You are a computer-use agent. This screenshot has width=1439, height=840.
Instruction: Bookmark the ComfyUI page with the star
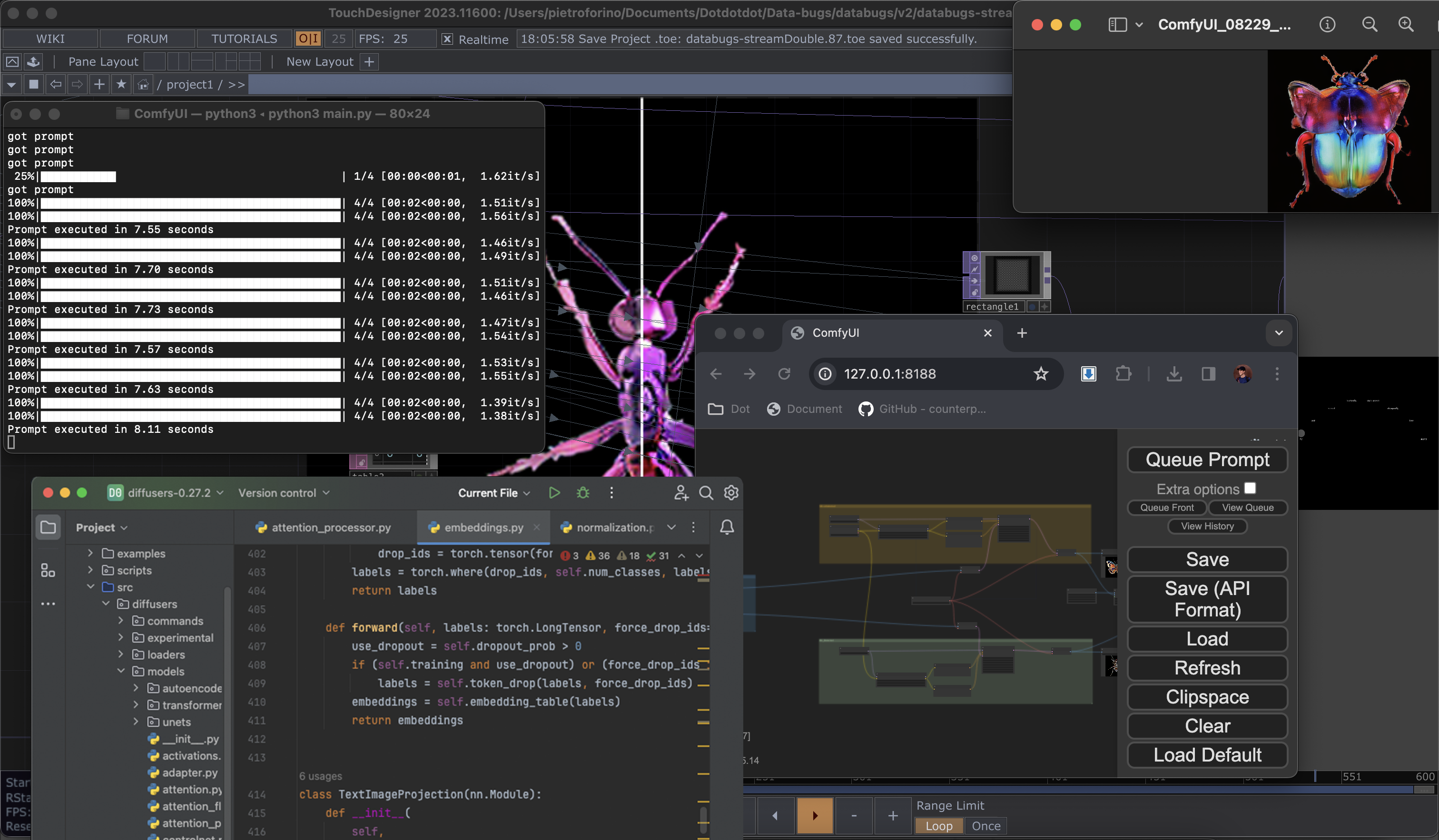(x=1040, y=374)
